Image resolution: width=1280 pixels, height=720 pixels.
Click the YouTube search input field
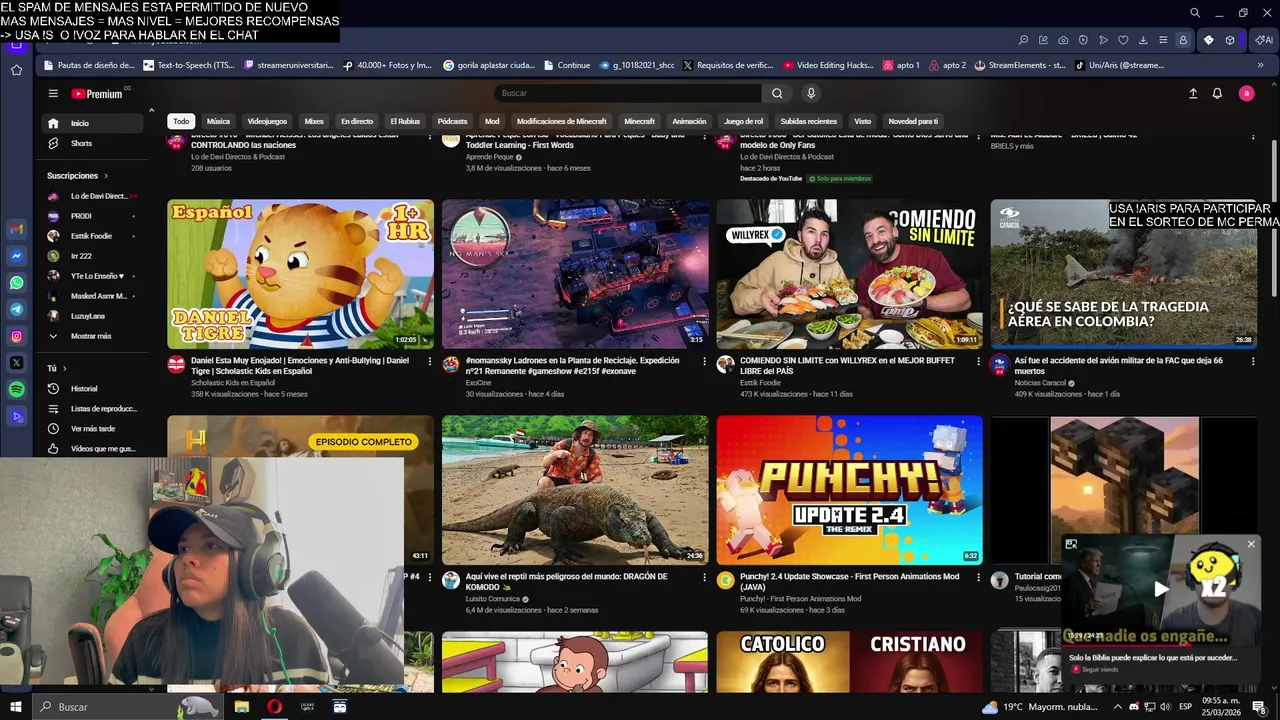(x=628, y=93)
